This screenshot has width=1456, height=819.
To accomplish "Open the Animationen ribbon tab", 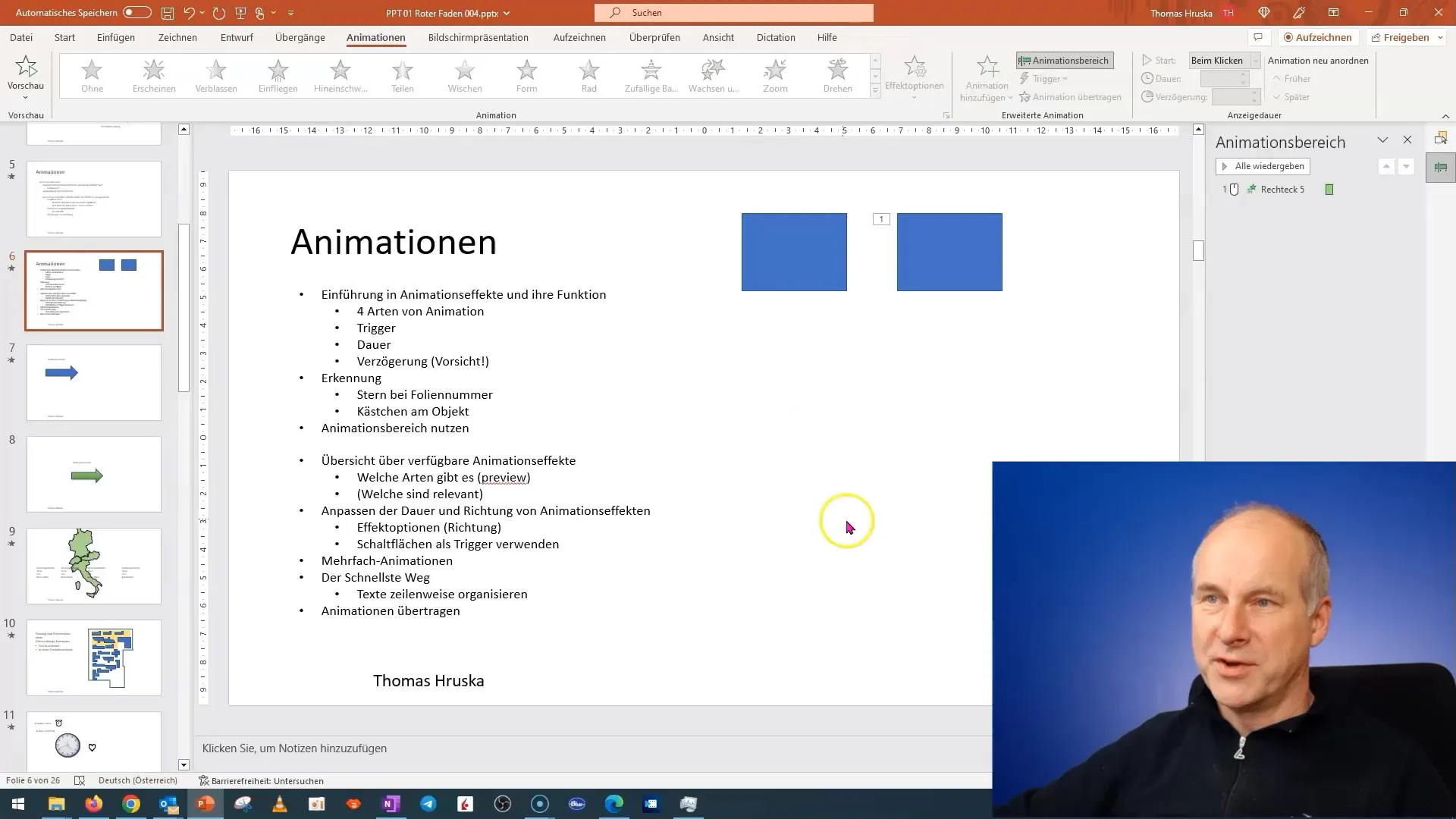I will click(376, 37).
